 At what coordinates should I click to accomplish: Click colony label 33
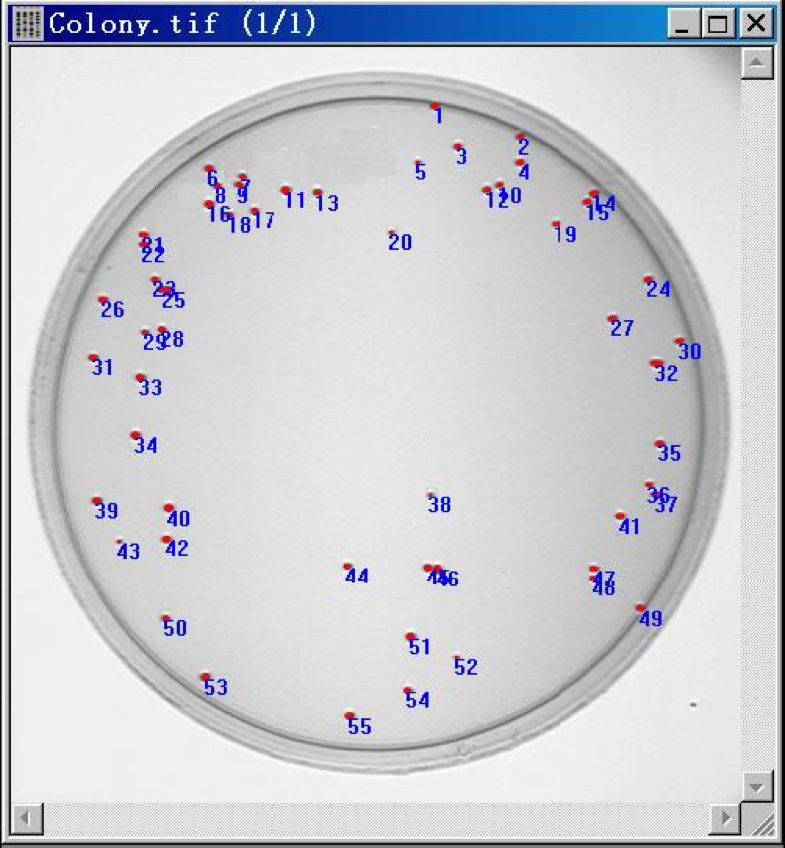tap(150, 387)
